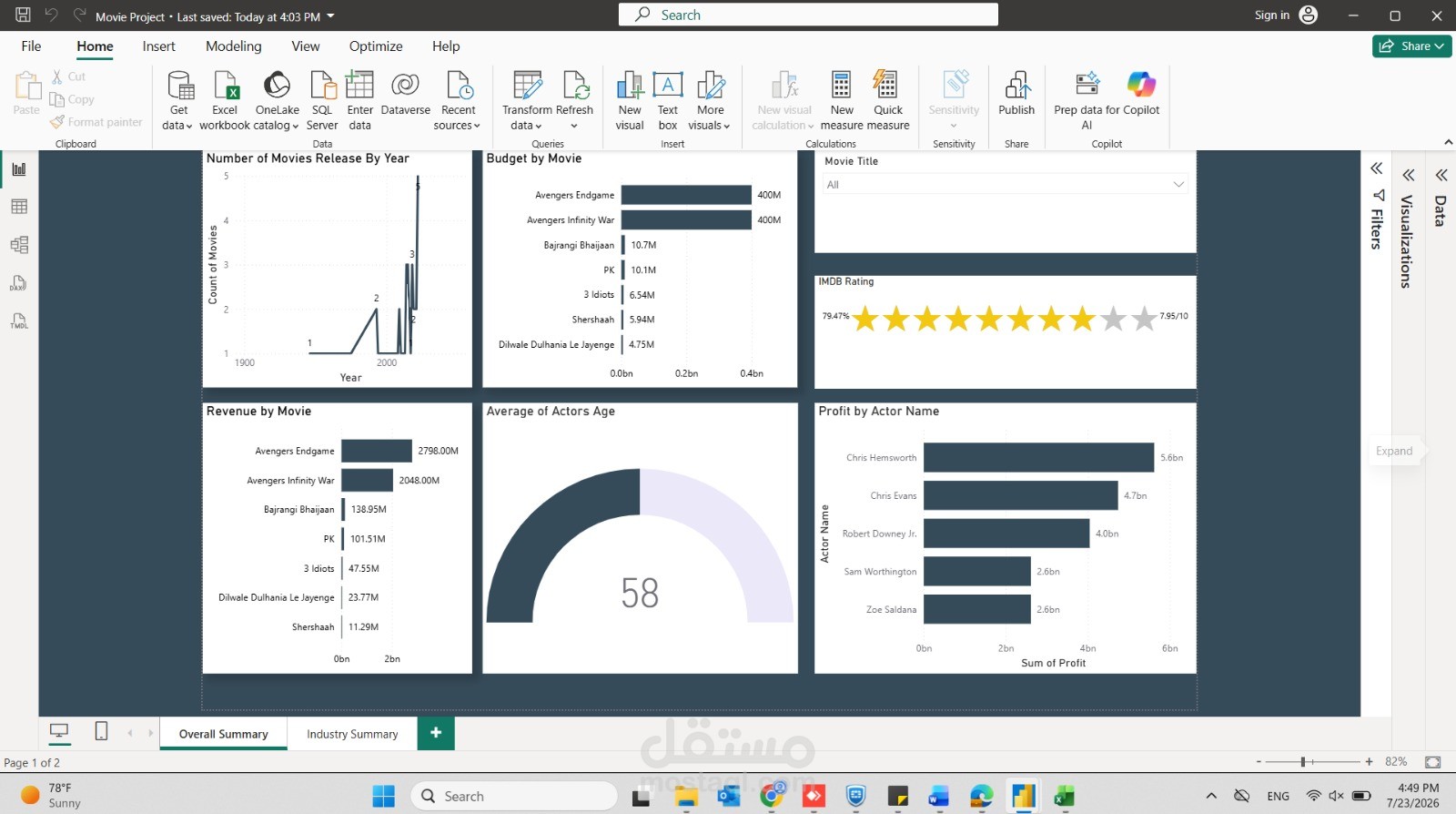Click Sign in
The height and width of the screenshot is (814, 1456).
1271,15
